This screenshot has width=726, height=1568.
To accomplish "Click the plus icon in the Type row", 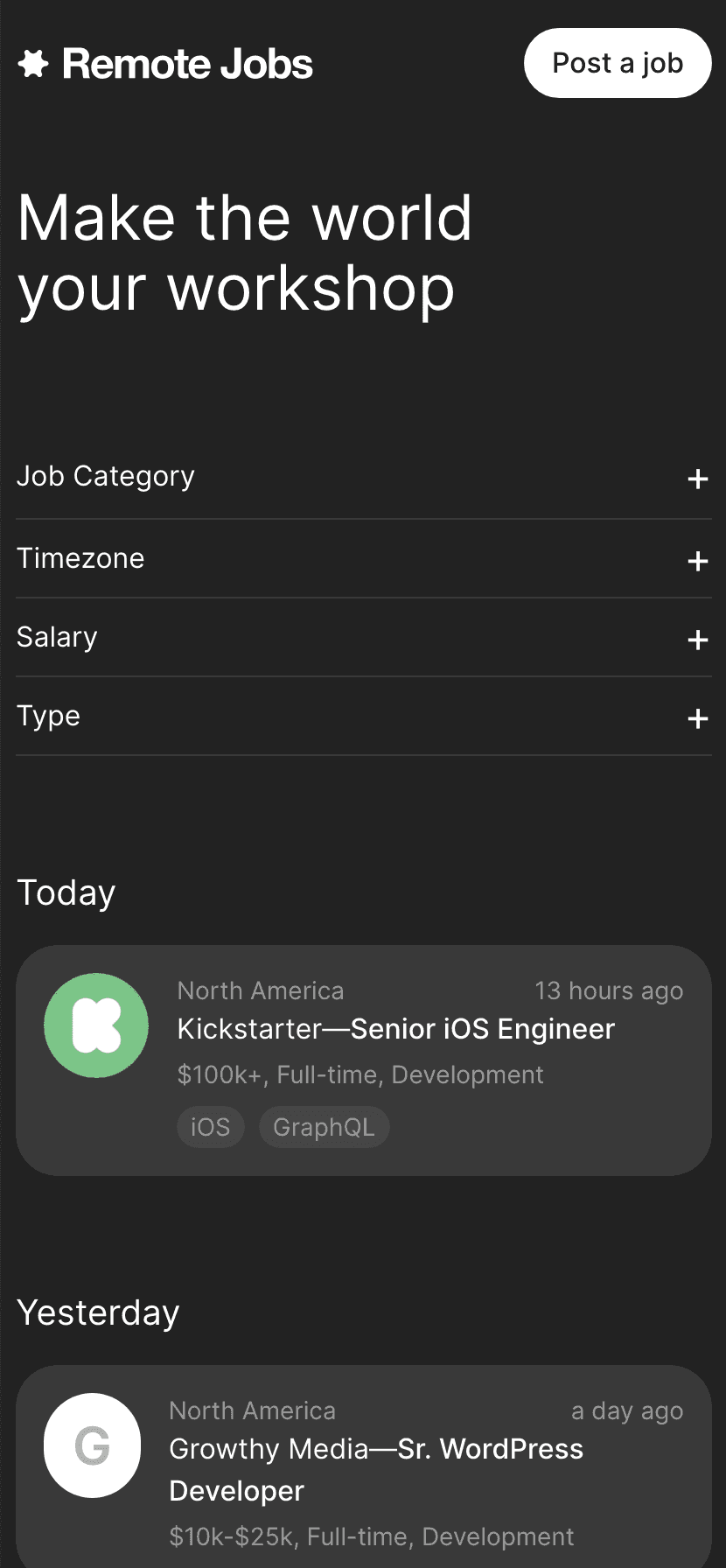I will click(697, 719).
